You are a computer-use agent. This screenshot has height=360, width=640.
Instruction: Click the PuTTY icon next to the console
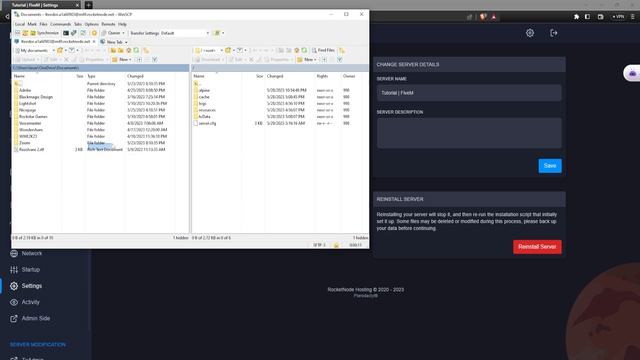point(74,33)
